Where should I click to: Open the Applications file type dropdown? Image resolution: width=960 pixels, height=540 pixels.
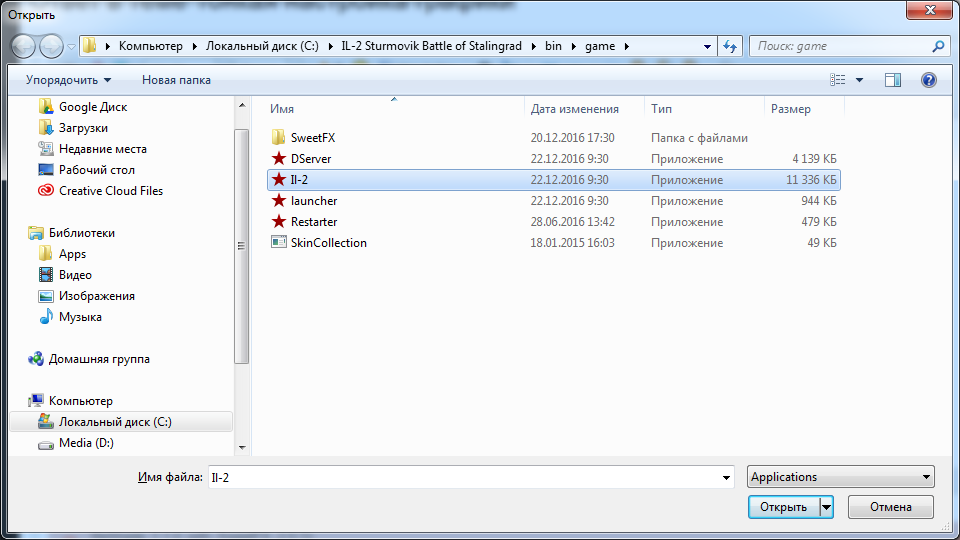(x=841, y=476)
